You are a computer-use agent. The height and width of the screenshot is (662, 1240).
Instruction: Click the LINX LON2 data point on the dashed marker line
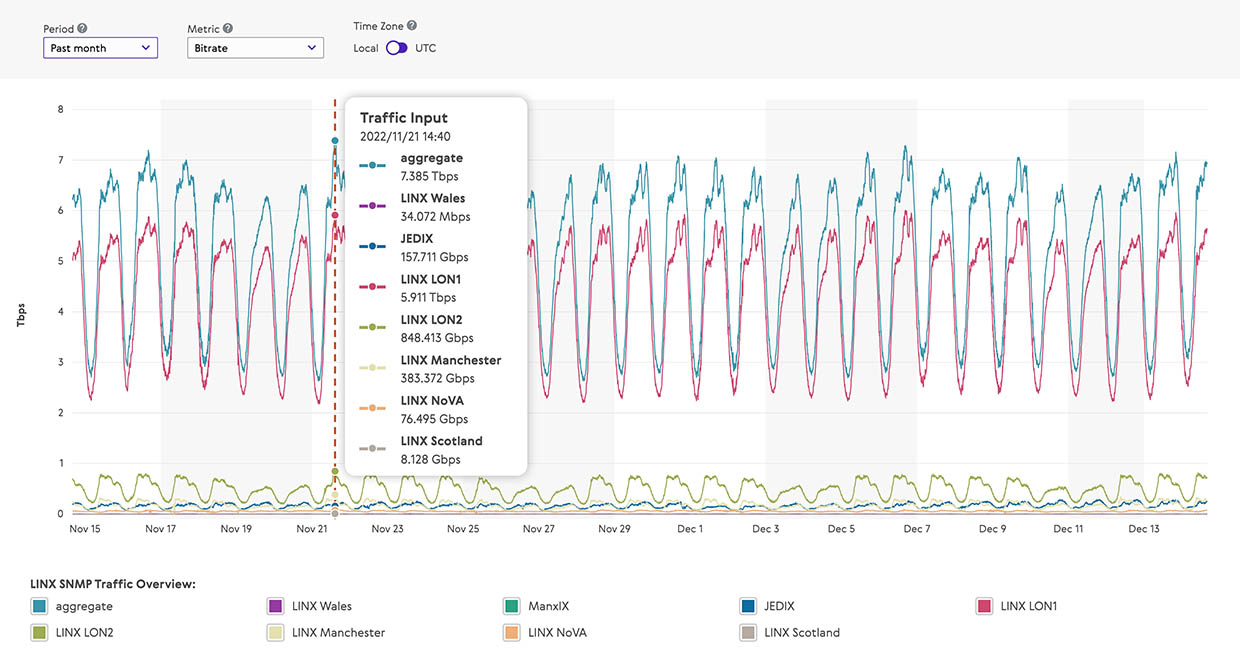[x=335, y=471]
